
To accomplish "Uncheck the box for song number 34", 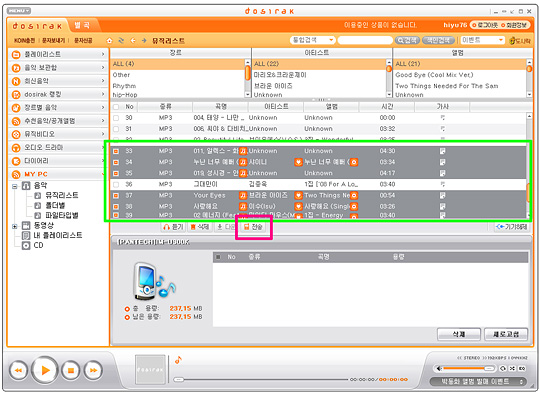I will coord(116,162).
